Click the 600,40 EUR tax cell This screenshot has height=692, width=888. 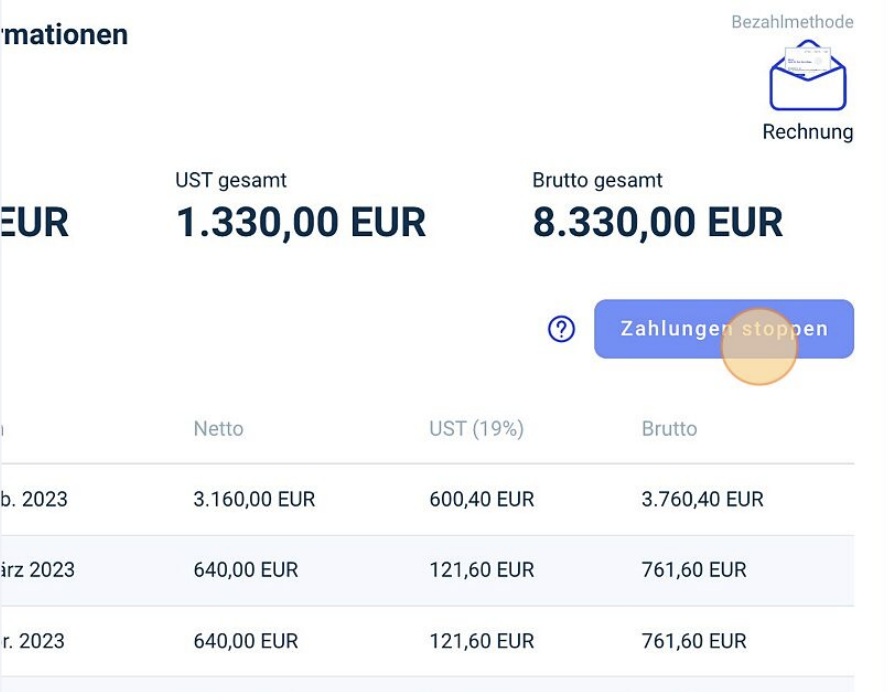(482, 499)
